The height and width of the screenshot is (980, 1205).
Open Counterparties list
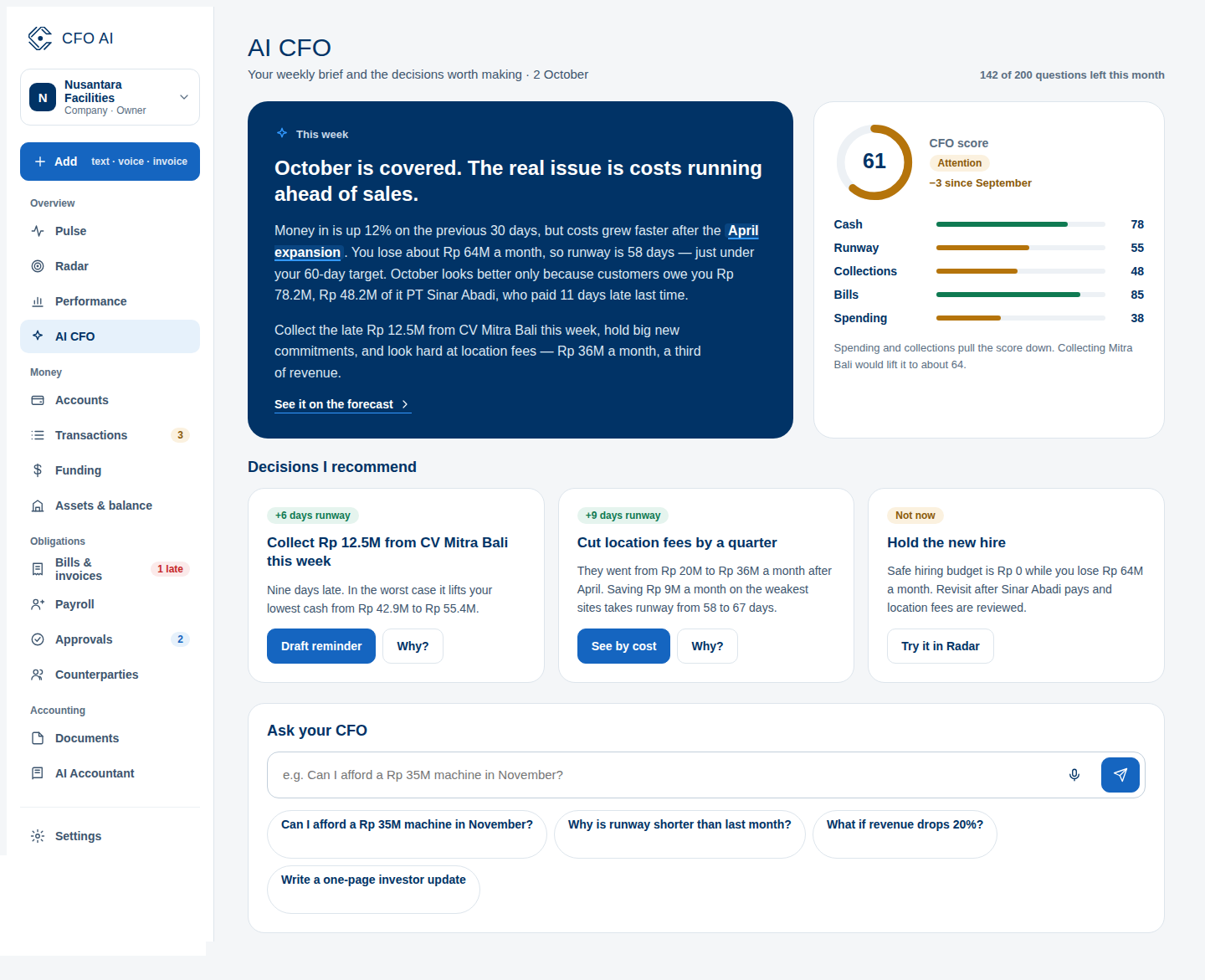[x=110, y=675]
